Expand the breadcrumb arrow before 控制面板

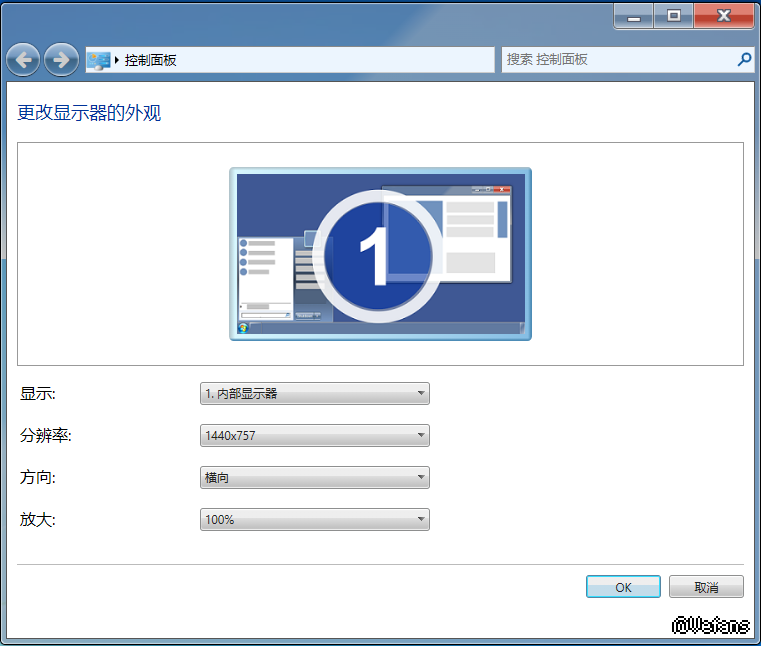[117, 60]
